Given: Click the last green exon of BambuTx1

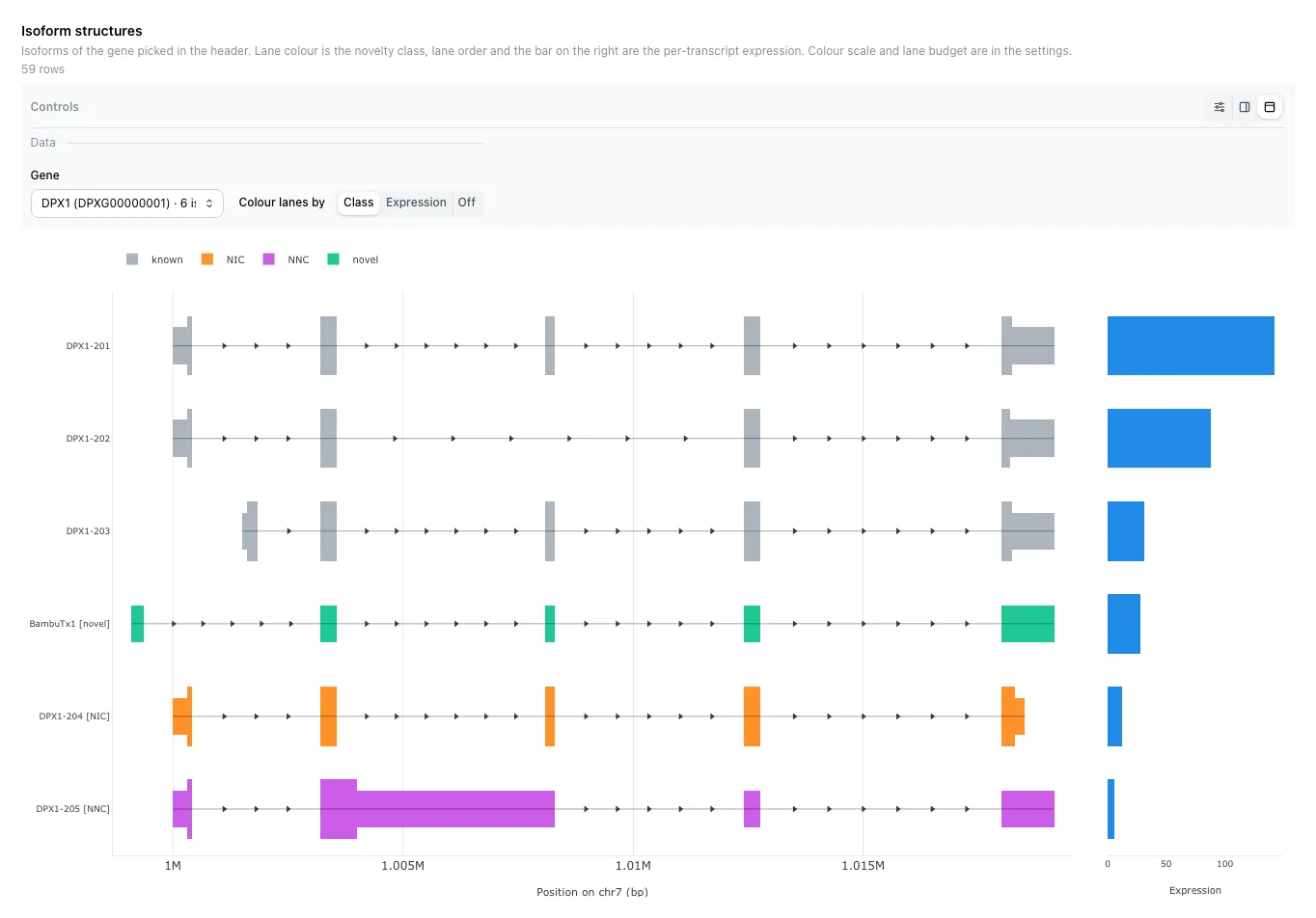Looking at the screenshot, I should tap(1028, 624).
